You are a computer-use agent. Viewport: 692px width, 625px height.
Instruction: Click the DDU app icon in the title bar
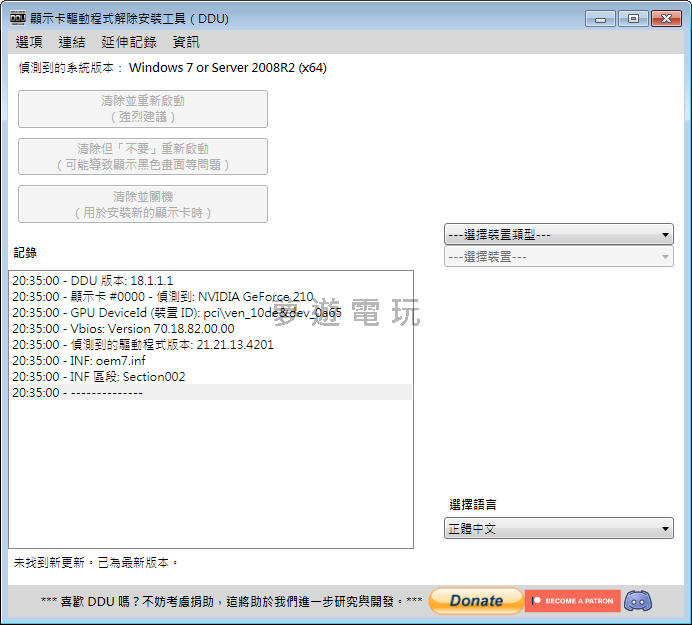coord(18,18)
